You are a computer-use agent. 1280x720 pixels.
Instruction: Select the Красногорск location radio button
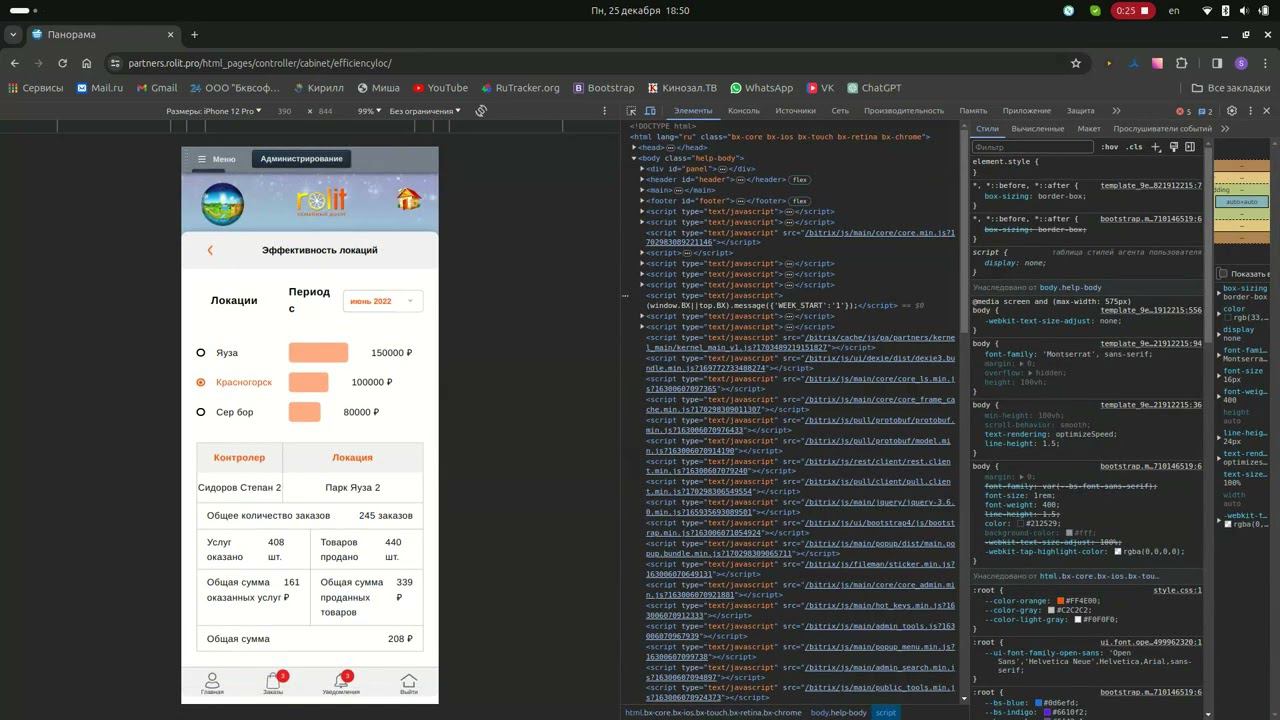tap(201, 382)
